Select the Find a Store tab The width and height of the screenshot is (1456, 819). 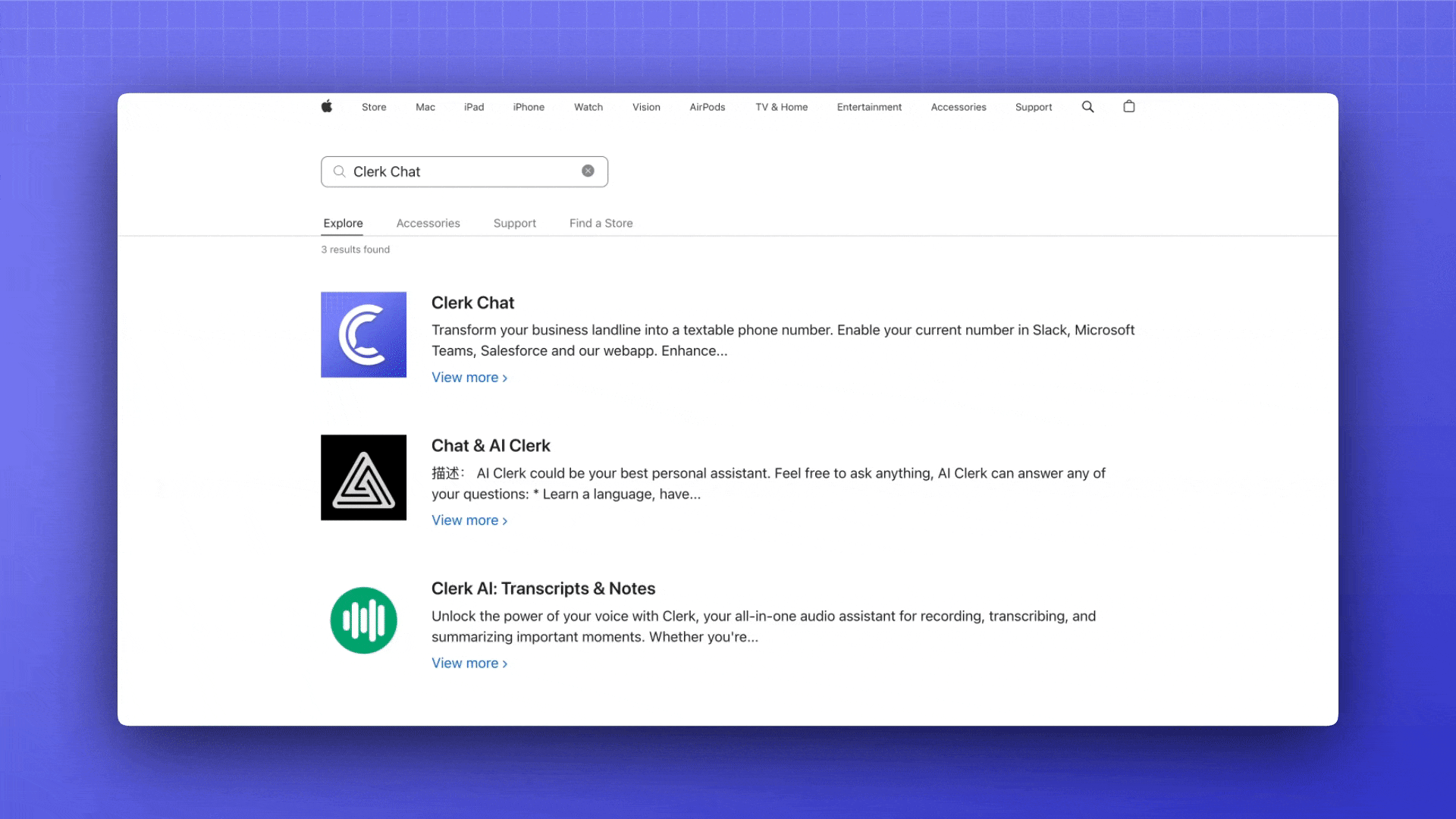click(x=601, y=223)
